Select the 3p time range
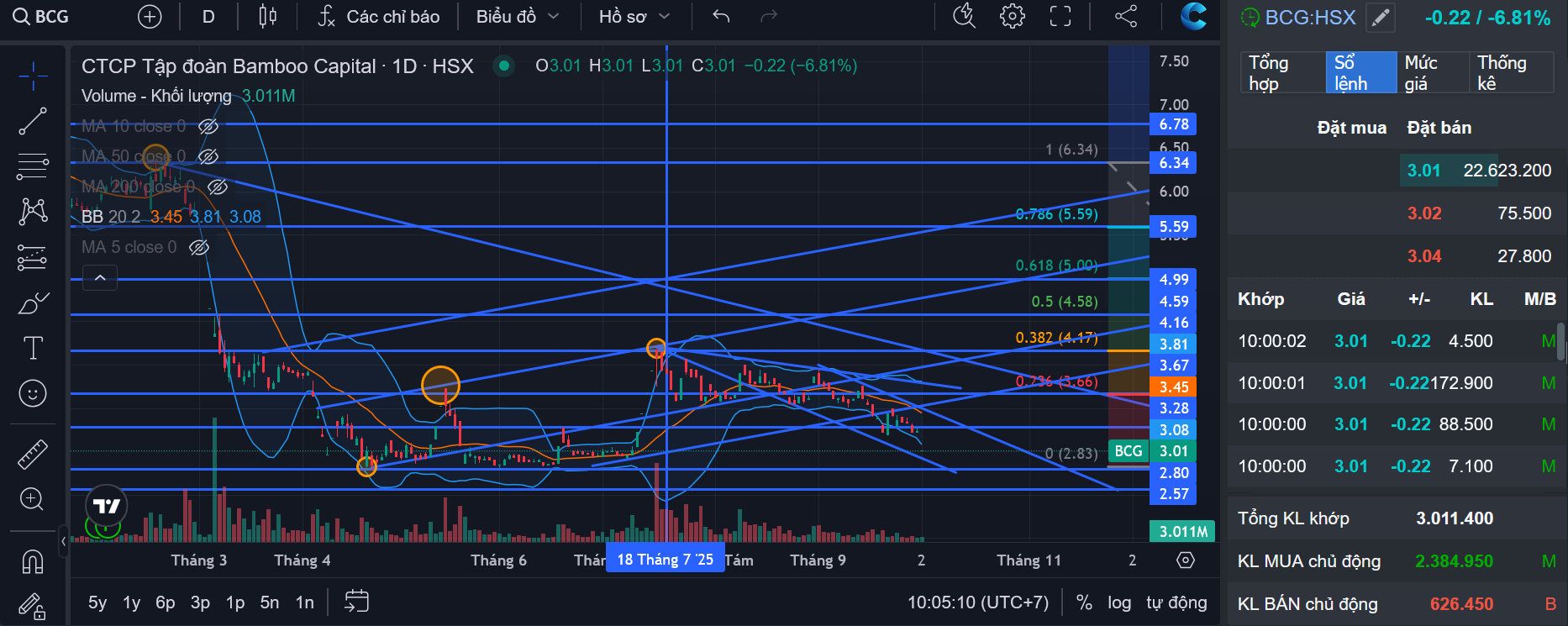This screenshot has height=626, width=1568. pos(200,602)
